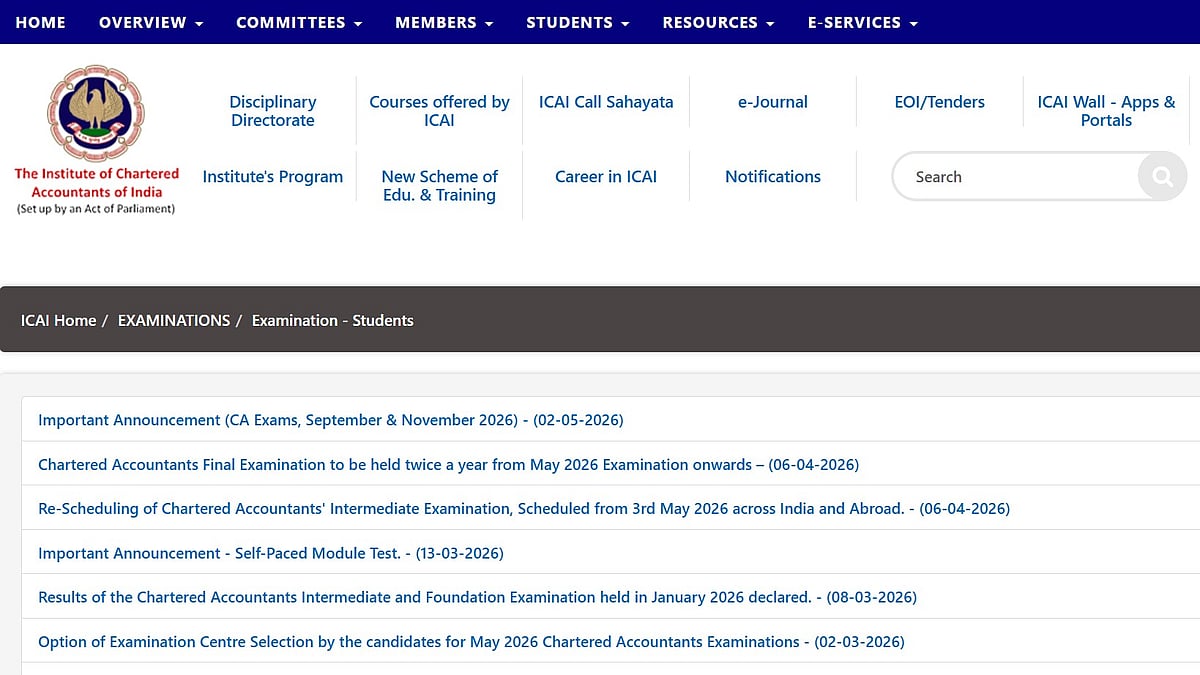Open the Institute's Program link
This screenshot has height=675, width=1200.
[x=273, y=177]
